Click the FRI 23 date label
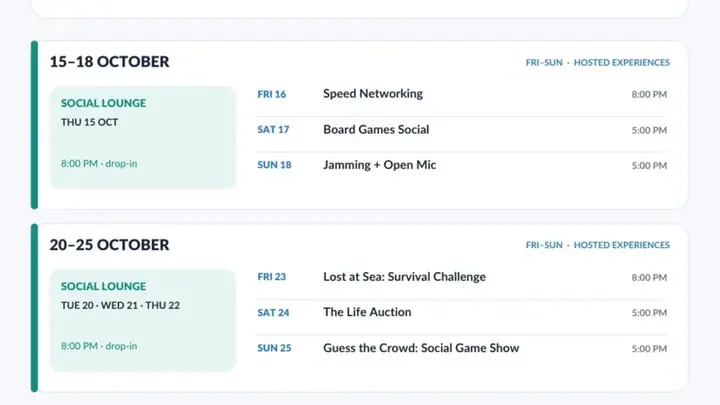 tap(271, 277)
